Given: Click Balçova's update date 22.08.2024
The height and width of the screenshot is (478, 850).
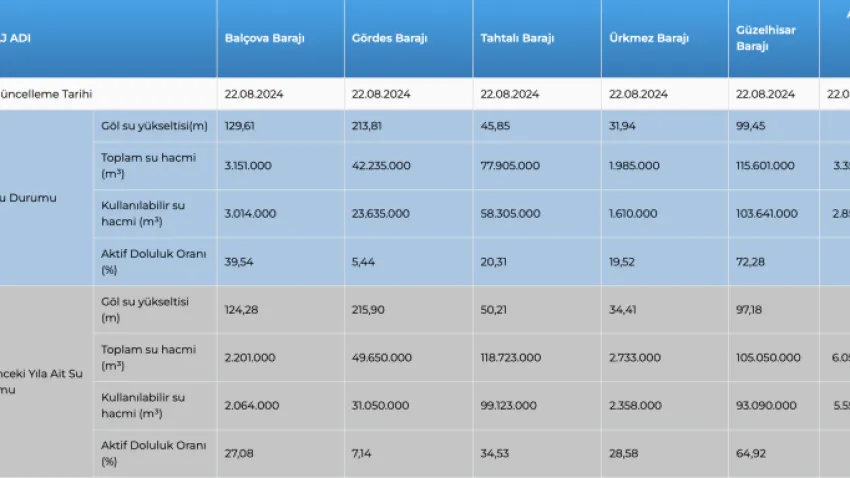Looking at the screenshot, I should 253,94.
